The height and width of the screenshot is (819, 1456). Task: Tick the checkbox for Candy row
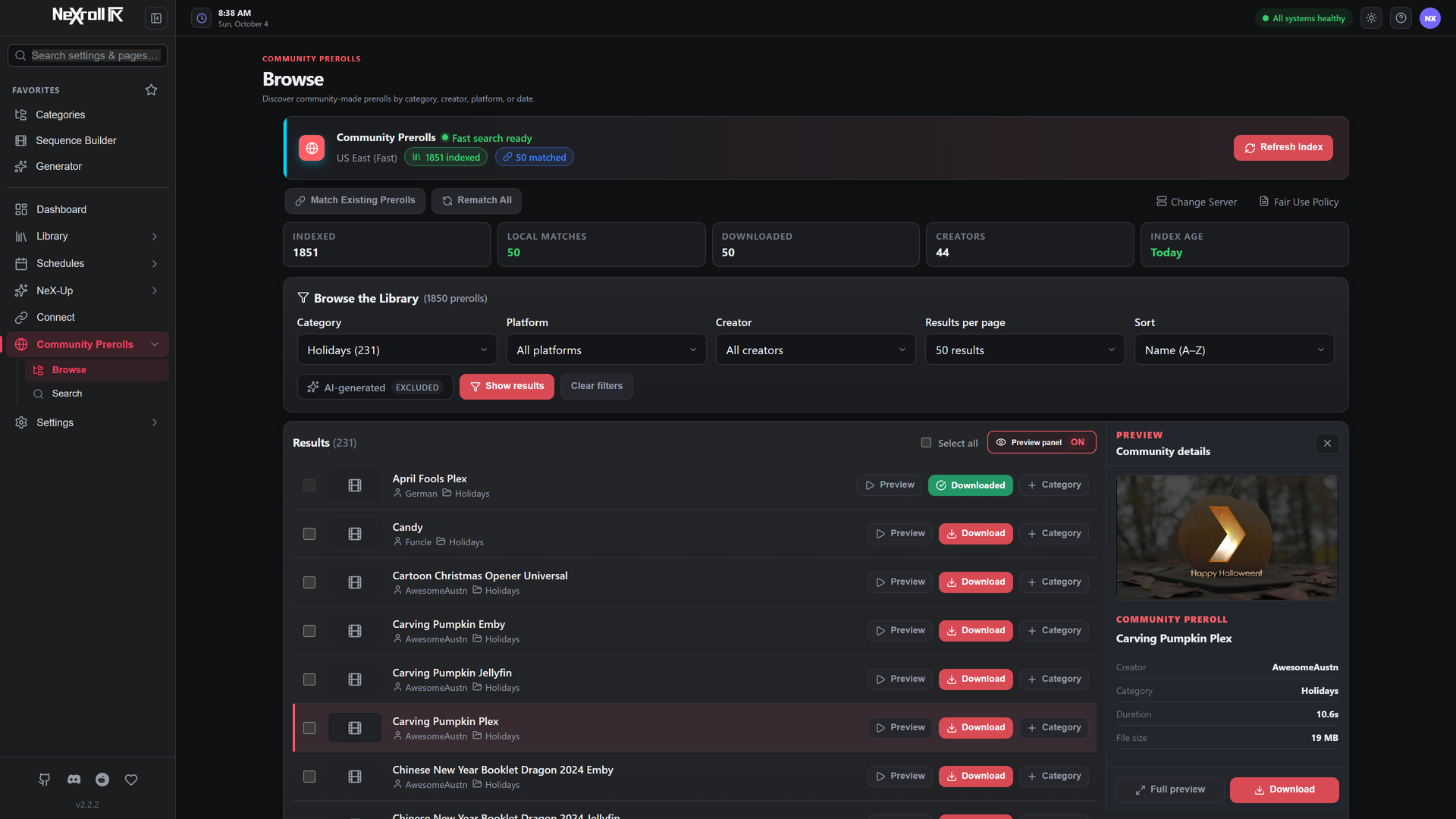(309, 534)
